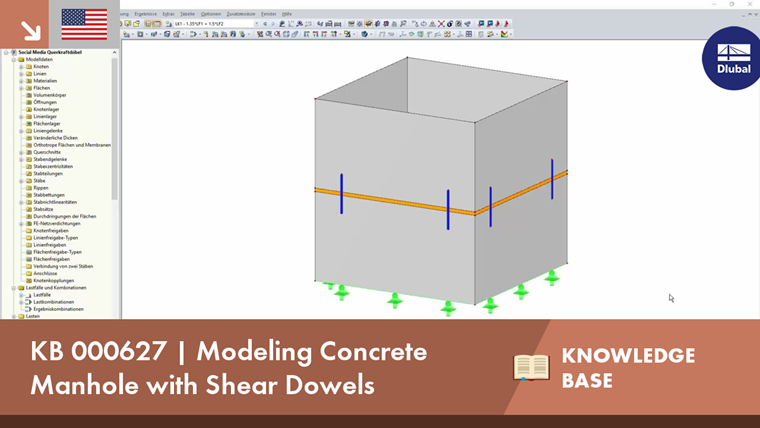Open the Zusatzmodule menu

point(241,14)
